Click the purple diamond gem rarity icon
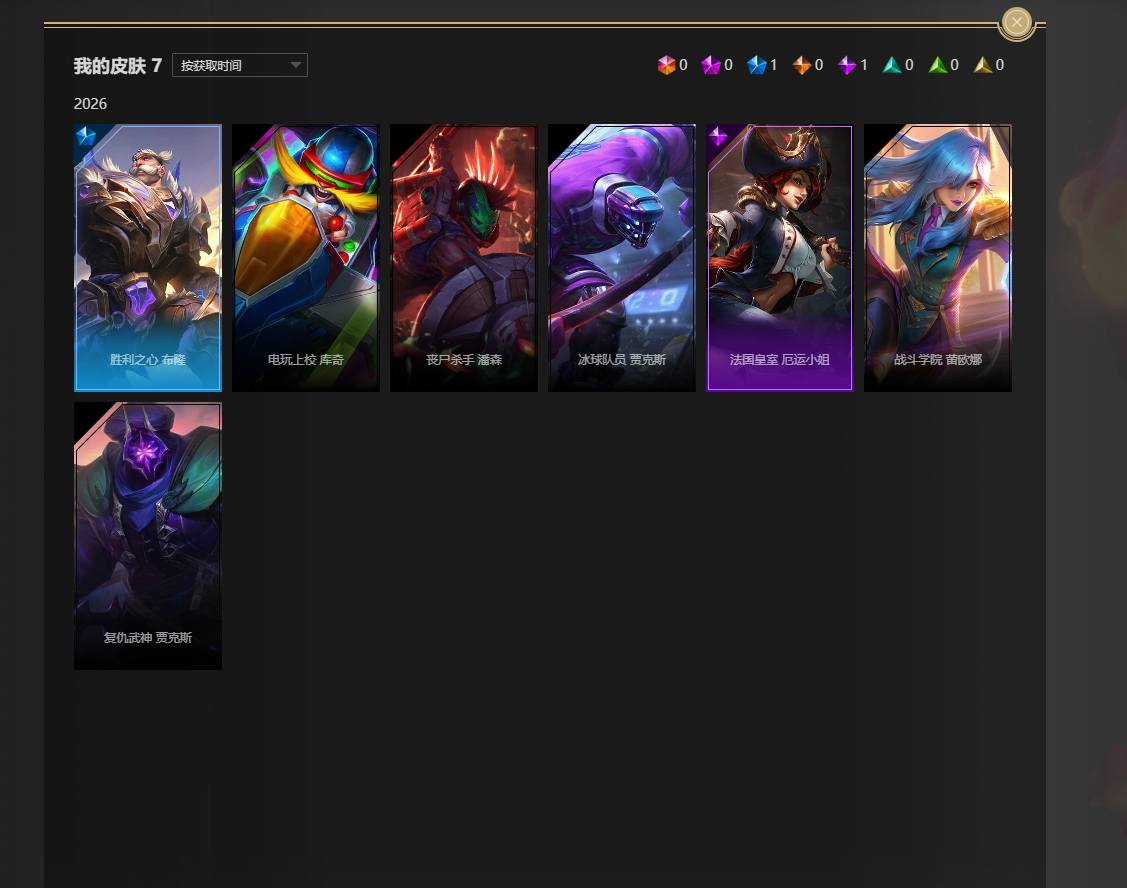Screen dimensions: 1127x888 [847, 65]
